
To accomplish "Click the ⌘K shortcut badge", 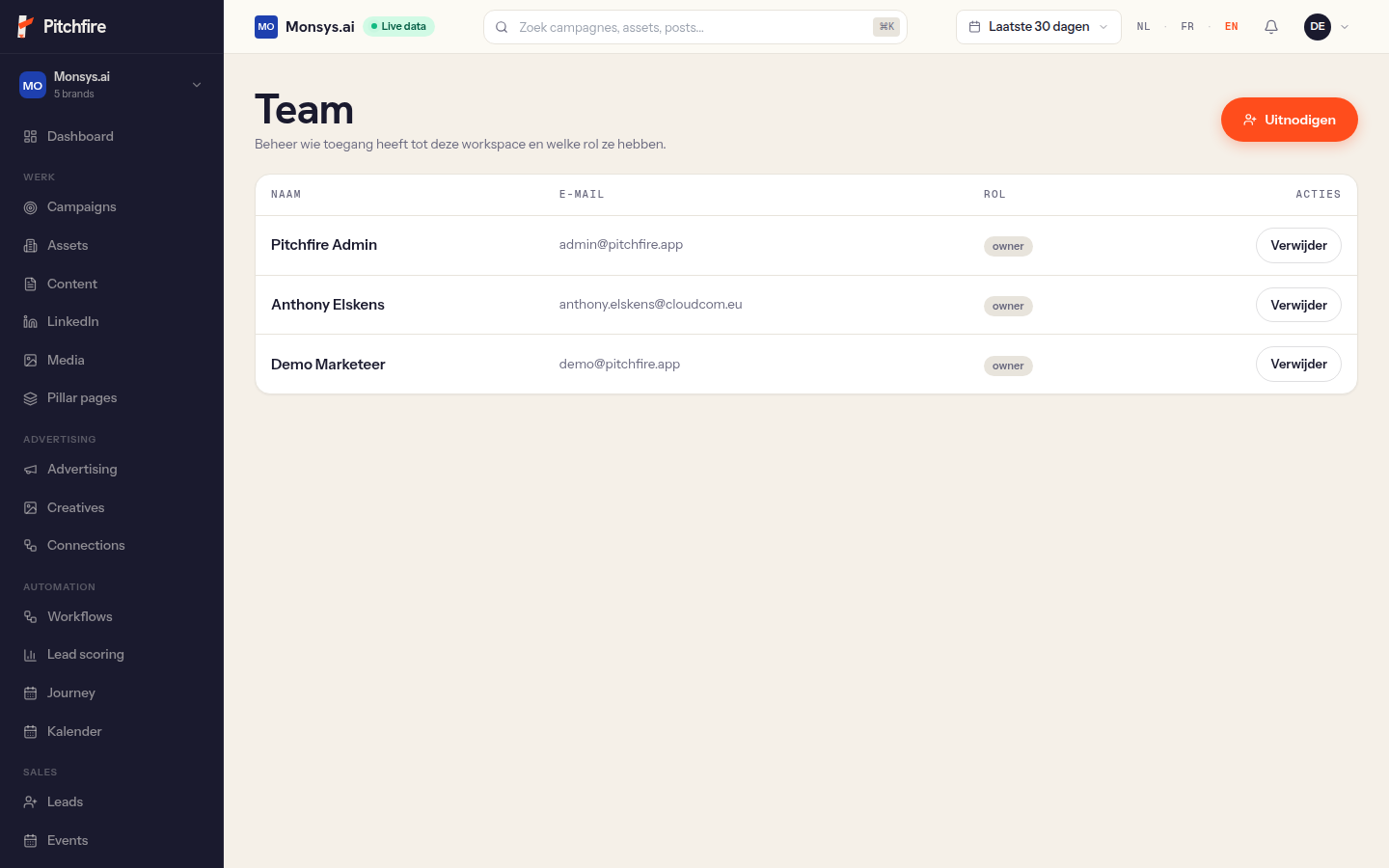I will click(886, 27).
